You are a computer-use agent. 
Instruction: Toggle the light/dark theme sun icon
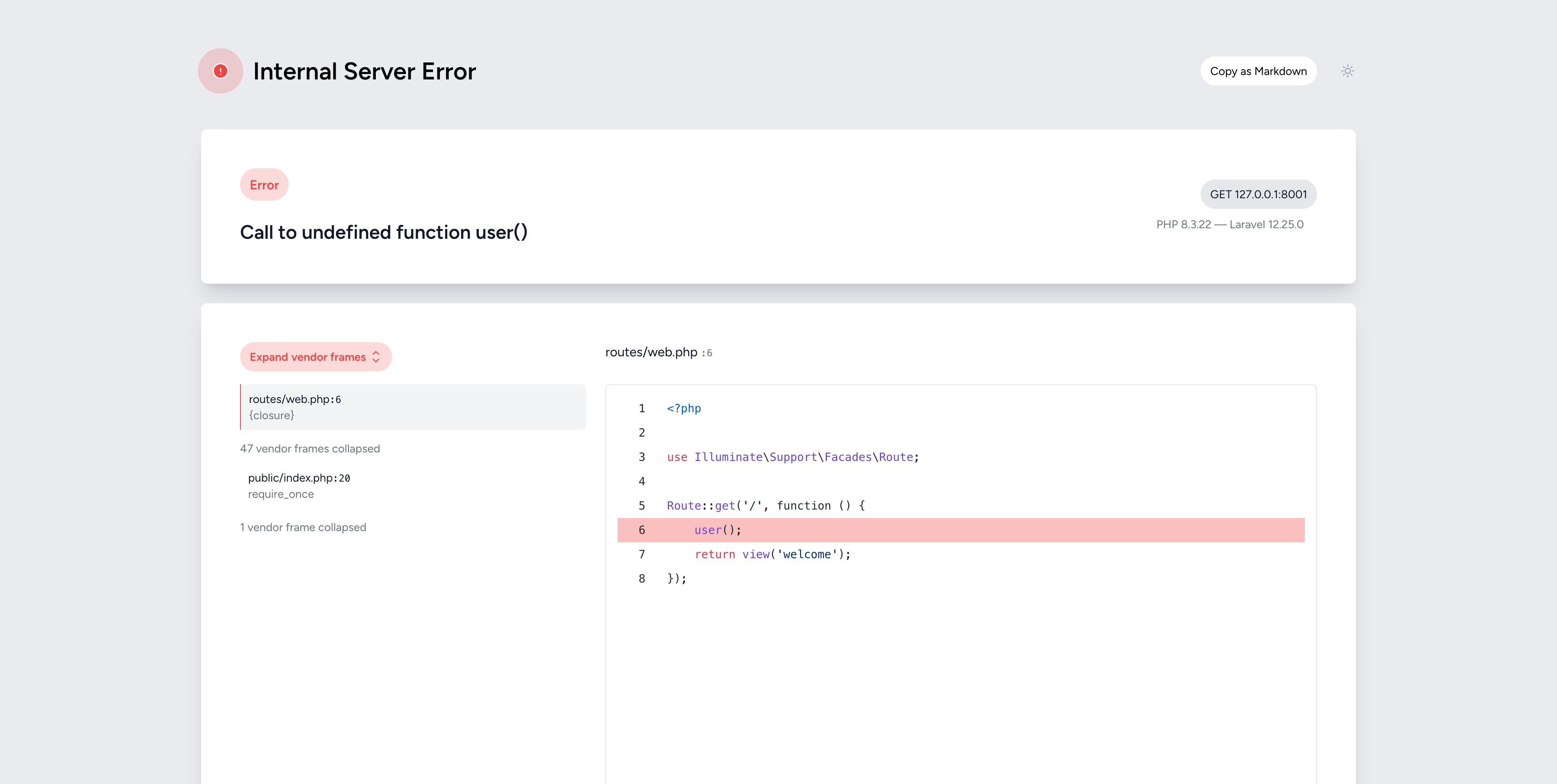(x=1347, y=71)
